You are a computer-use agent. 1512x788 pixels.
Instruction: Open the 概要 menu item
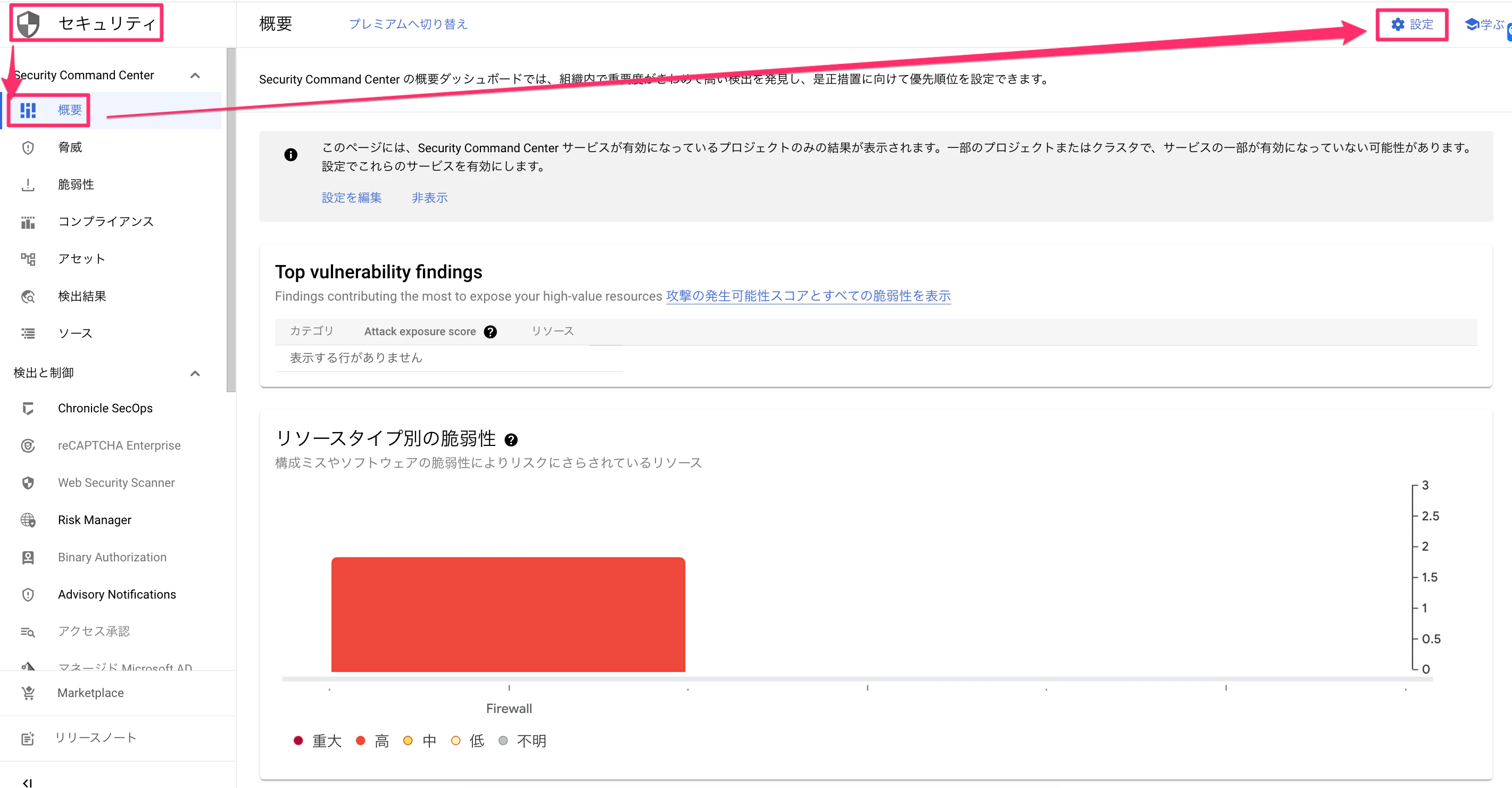click(x=110, y=110)
